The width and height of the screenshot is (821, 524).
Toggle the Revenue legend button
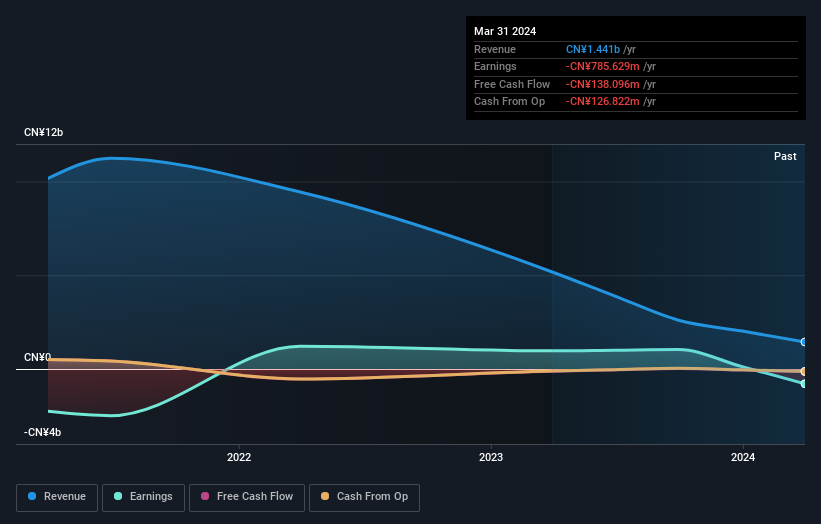pos(57,497)
